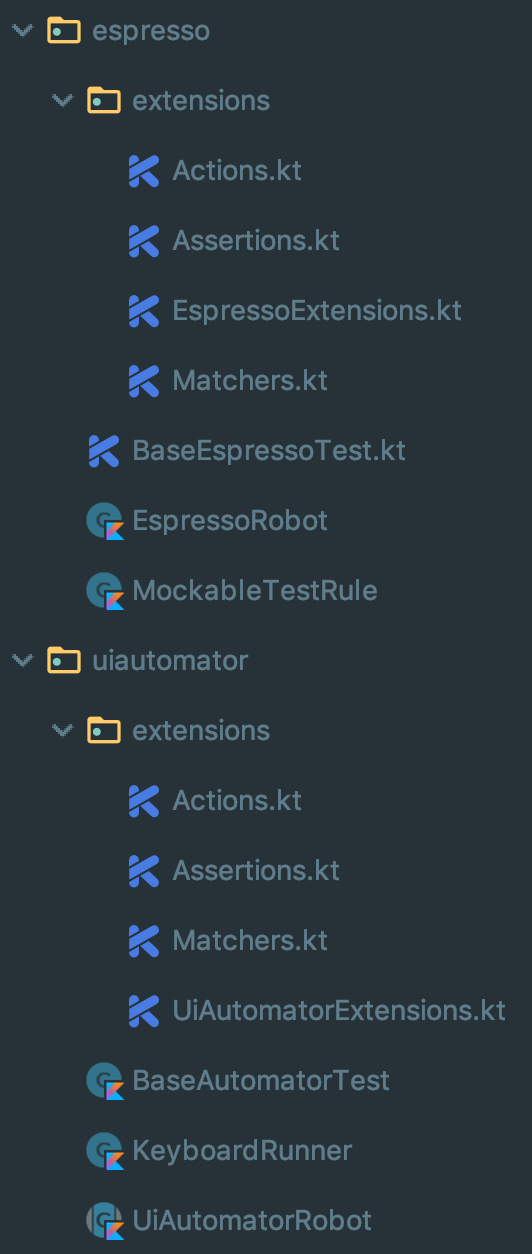Click class icon next to KeyboardRunner
Image resolution: width=532 pixels, height=1254 pixels.
(104, 1151)
